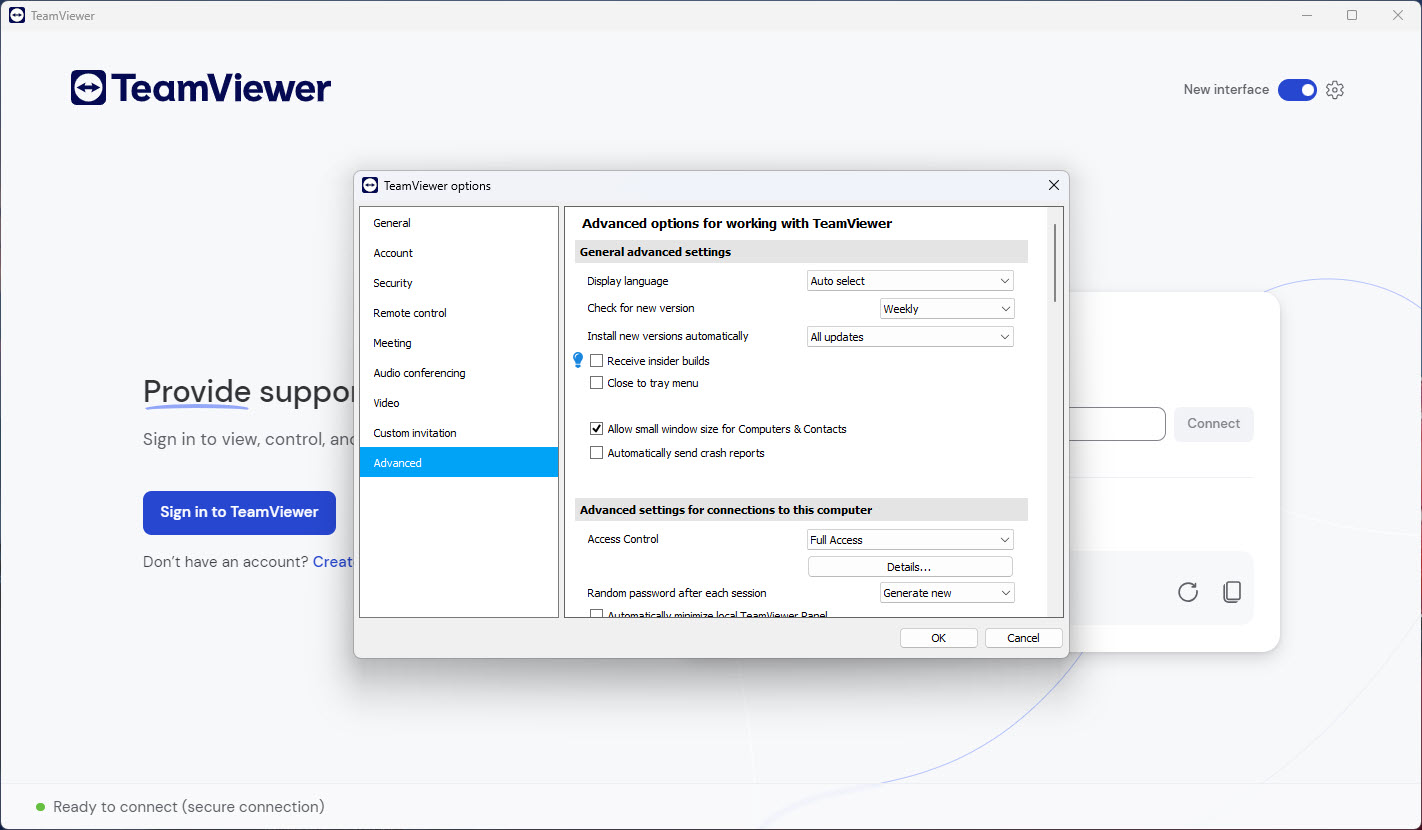The width and height of the screenshot is (1422, 830).
Task: Click the partner ID input field in main window
Action: 1117,424
